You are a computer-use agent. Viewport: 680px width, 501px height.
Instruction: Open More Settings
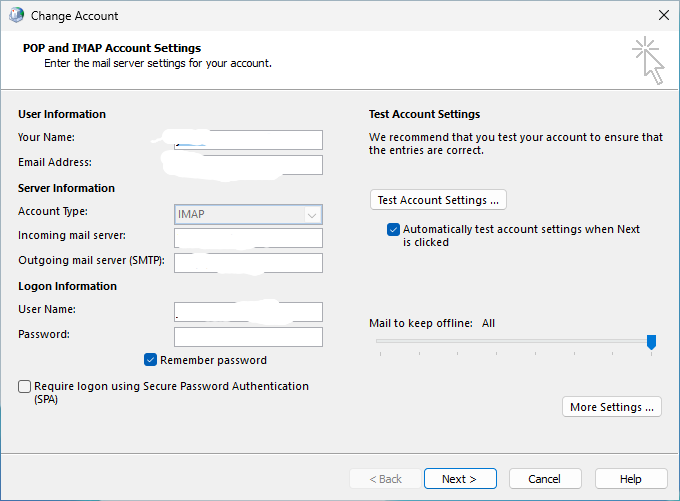611,407
